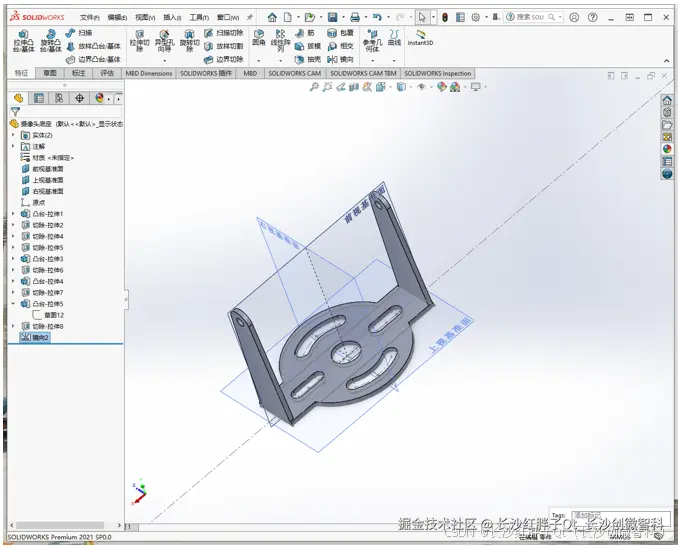Choose the 扫描 sweep feature tool
Viewport: 678px width, 546px height.
(79, 33)
